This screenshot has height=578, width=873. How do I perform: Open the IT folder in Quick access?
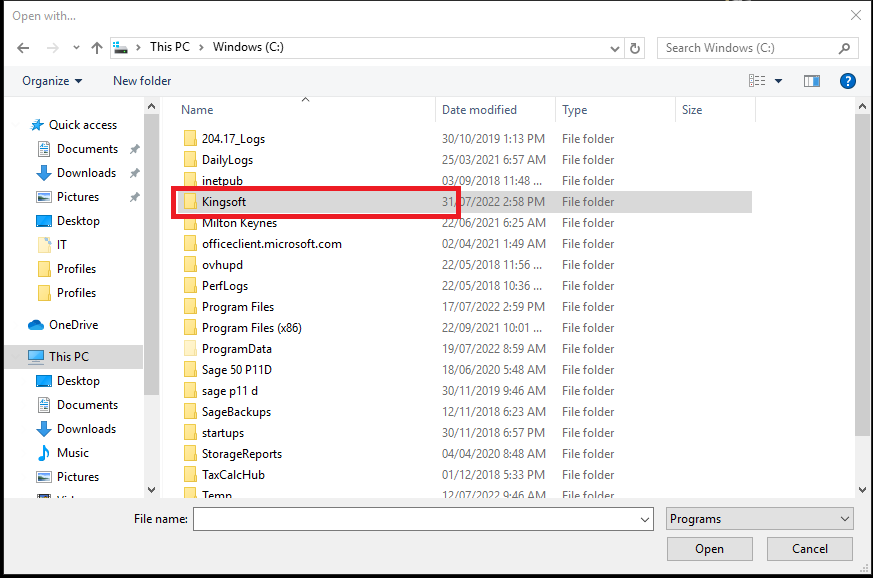tap(61, 244)
